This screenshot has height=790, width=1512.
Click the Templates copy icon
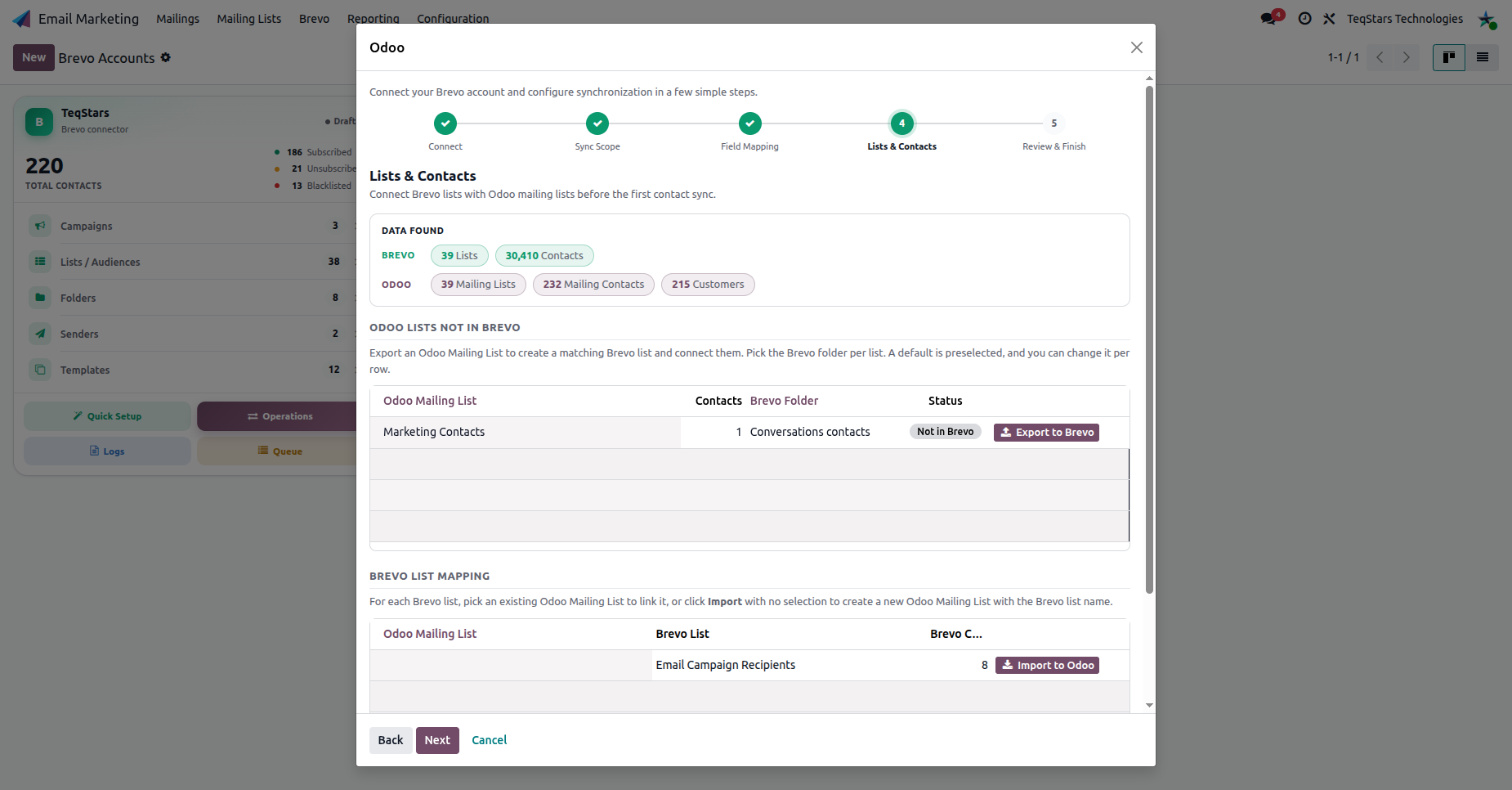pyautogui.click(x=40, y=370)
